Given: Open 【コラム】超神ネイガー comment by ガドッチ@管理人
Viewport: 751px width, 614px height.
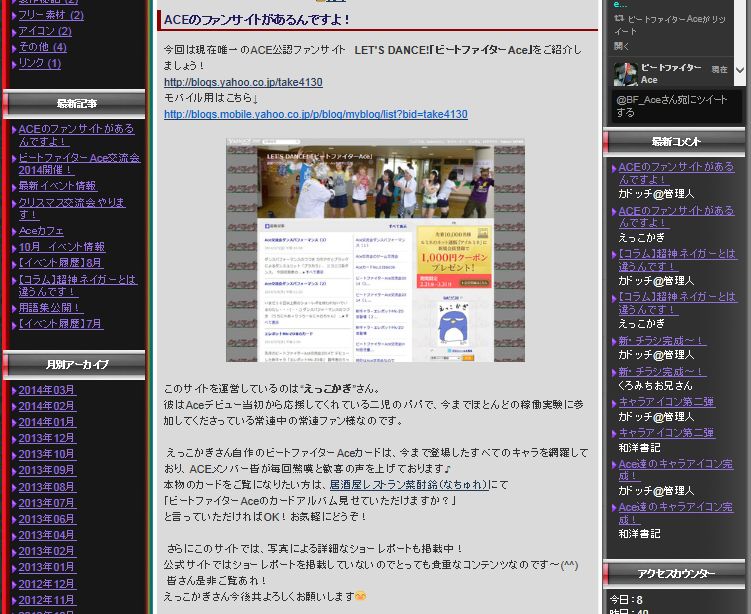Looking at the screenshot, I should (x=677, y=260).
